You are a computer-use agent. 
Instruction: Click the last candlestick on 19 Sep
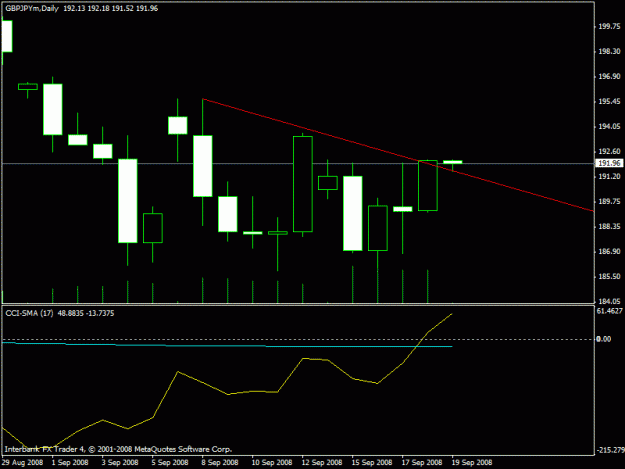click(452, 162)
